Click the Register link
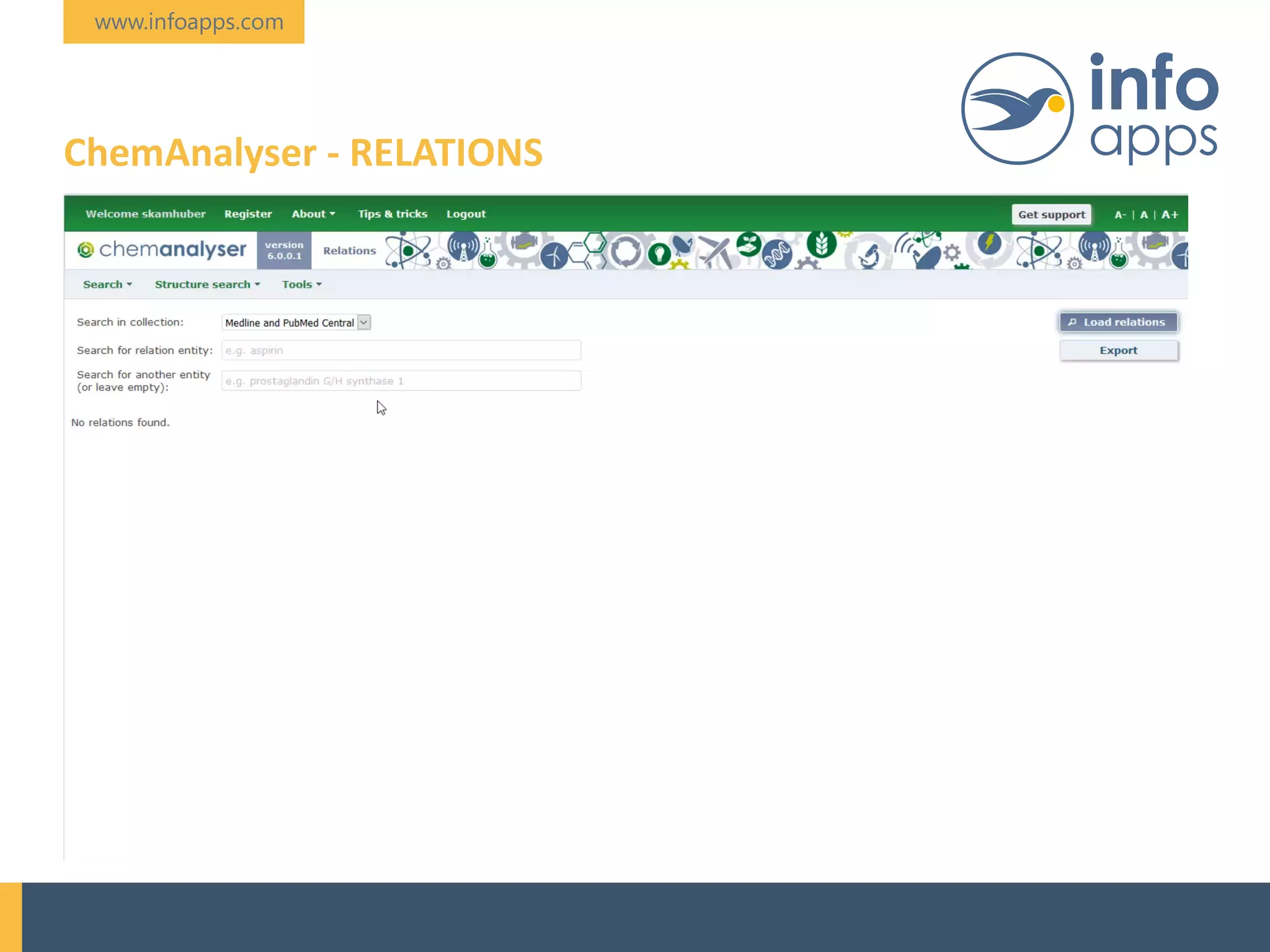1270x952 pixels. (x=248, y=214)
